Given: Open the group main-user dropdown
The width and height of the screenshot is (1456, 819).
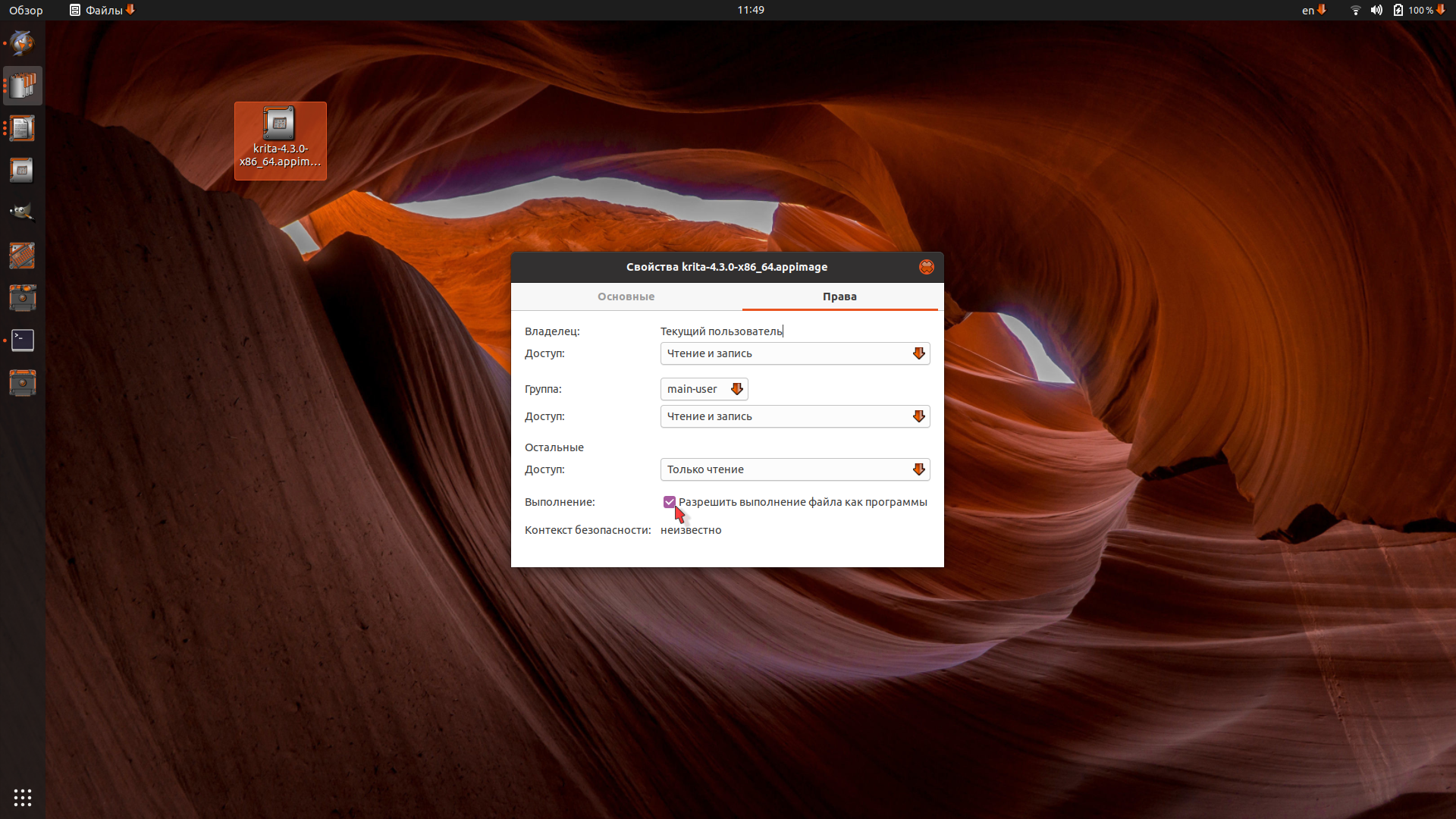Looking at the screenshot, I should coord(704,389).
